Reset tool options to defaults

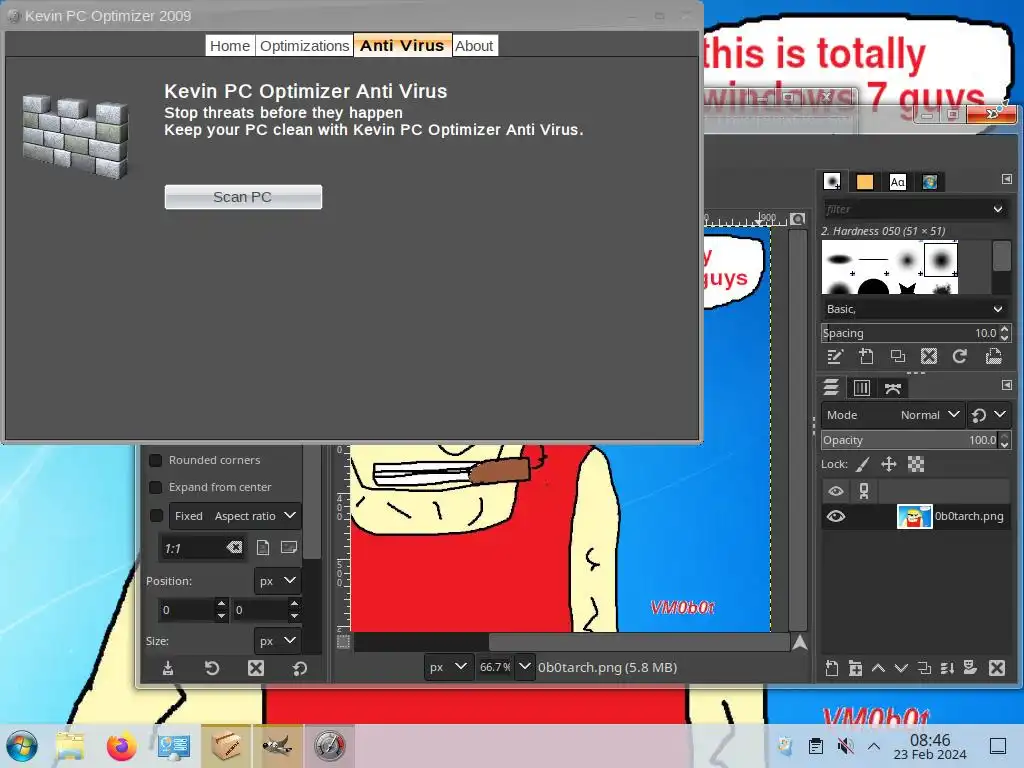pos(300,668)
